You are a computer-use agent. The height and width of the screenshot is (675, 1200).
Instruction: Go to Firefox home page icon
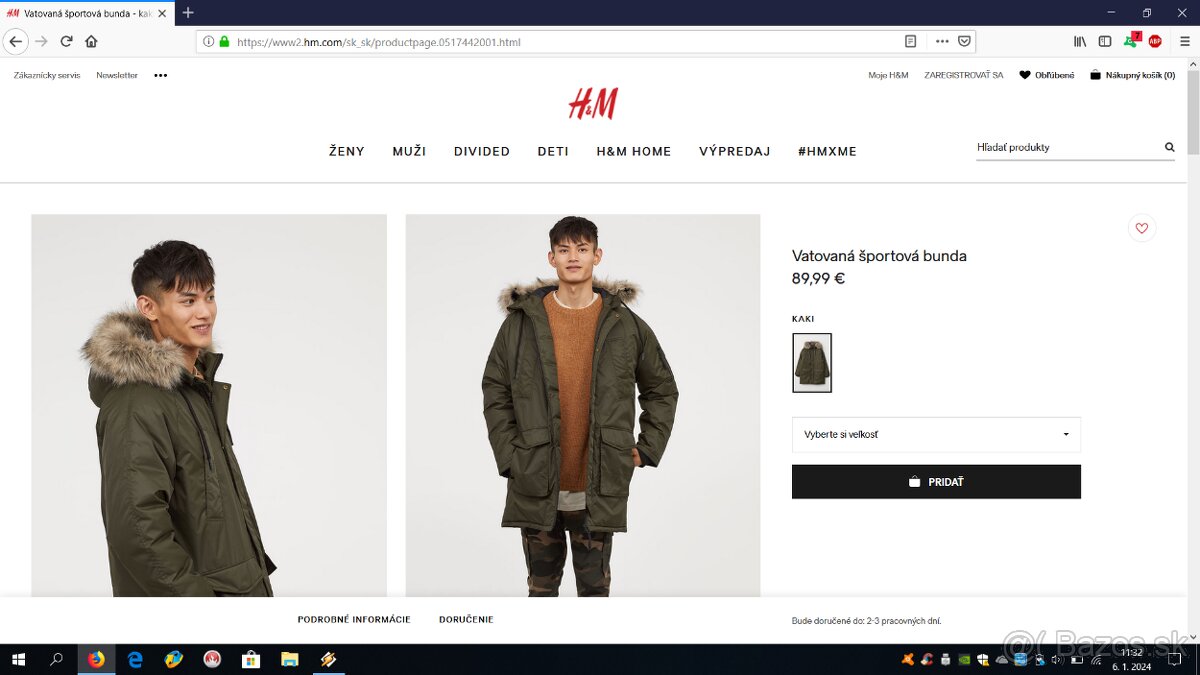[x=91, y=41]
